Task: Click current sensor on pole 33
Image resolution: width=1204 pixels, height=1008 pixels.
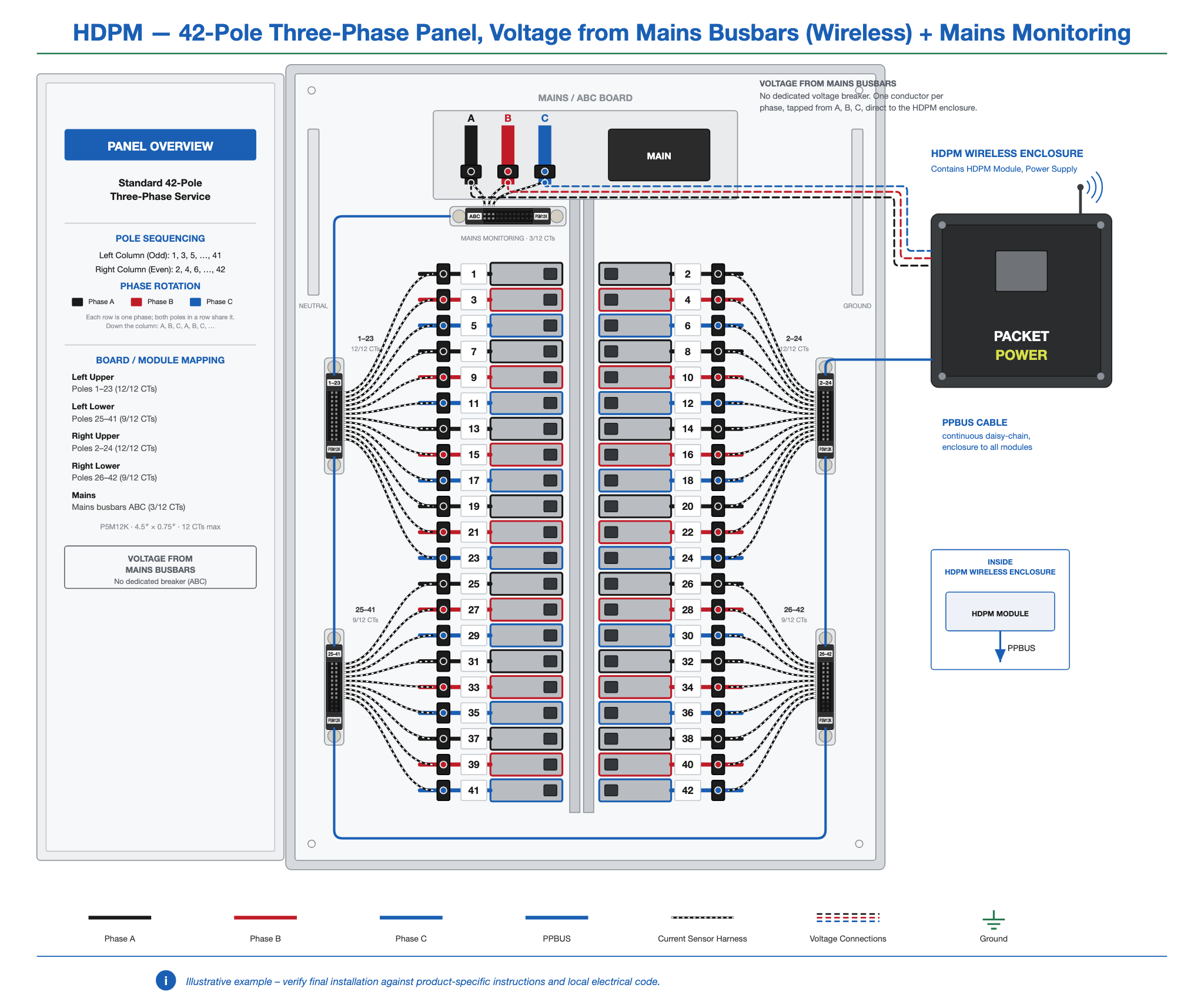Action: (x=443, y=687)
